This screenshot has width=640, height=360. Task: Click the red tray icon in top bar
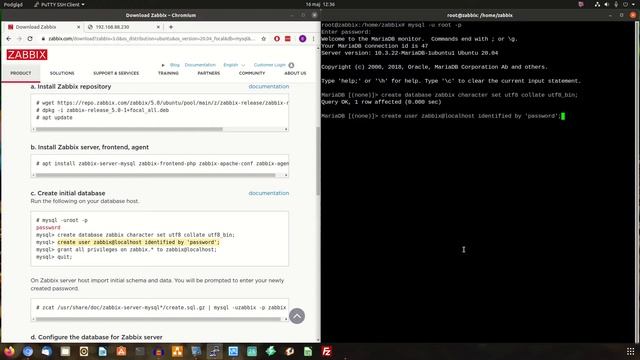[x=581, y=4]
